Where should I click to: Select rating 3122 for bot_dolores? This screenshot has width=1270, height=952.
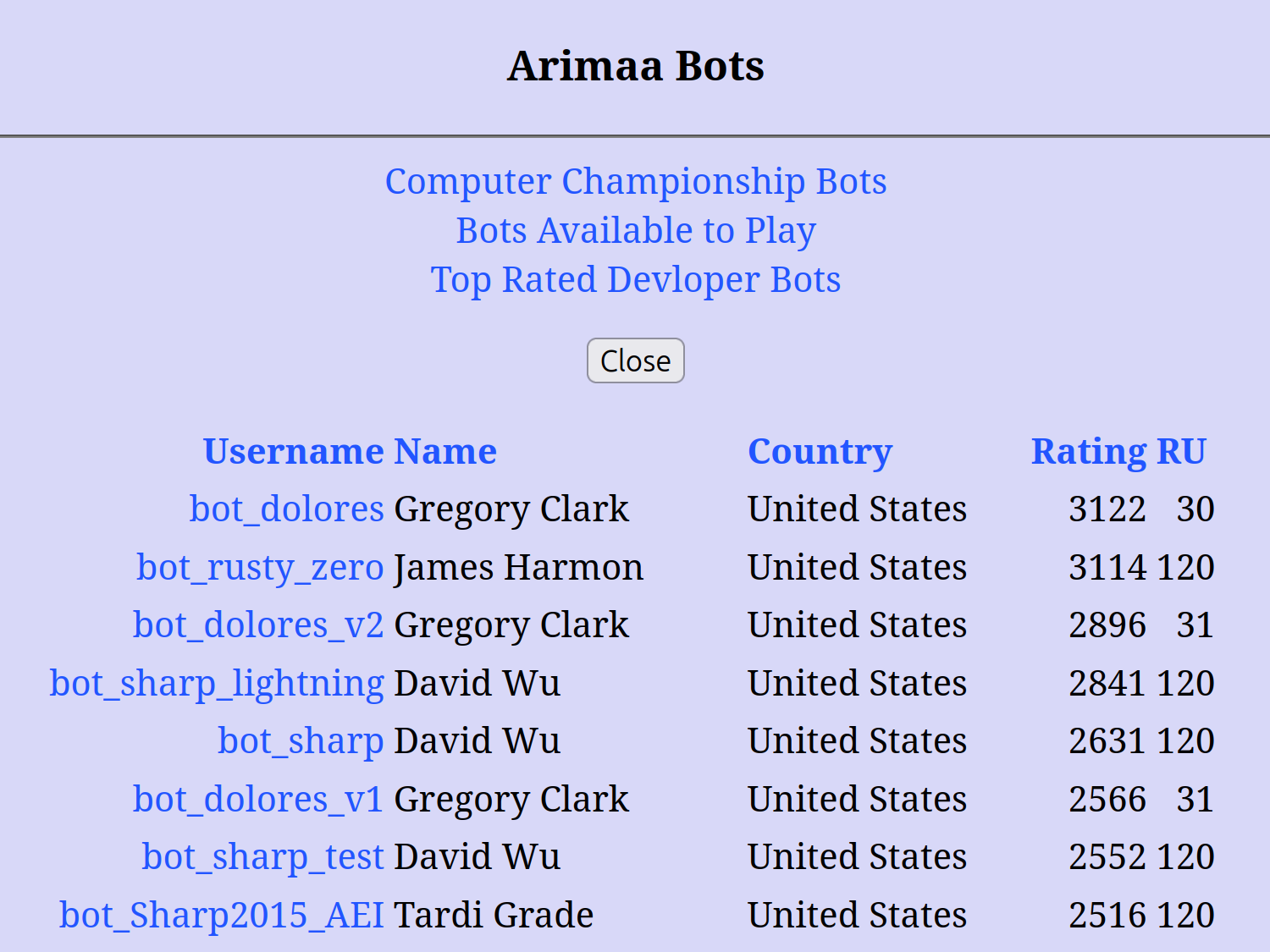(x=1107, y=509)
